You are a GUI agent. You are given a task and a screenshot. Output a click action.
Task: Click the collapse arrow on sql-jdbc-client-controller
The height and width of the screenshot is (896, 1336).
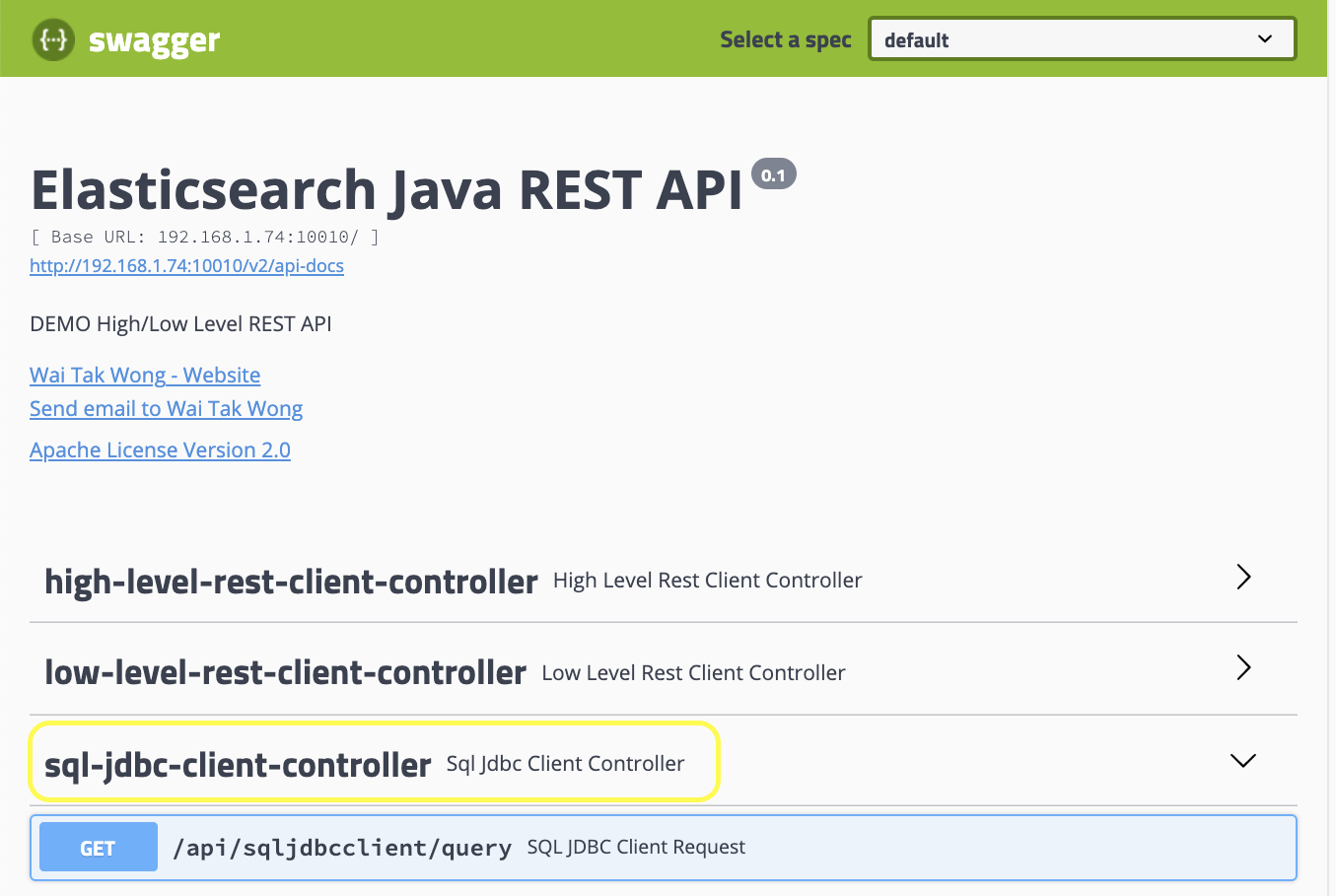click(1242, 760)
